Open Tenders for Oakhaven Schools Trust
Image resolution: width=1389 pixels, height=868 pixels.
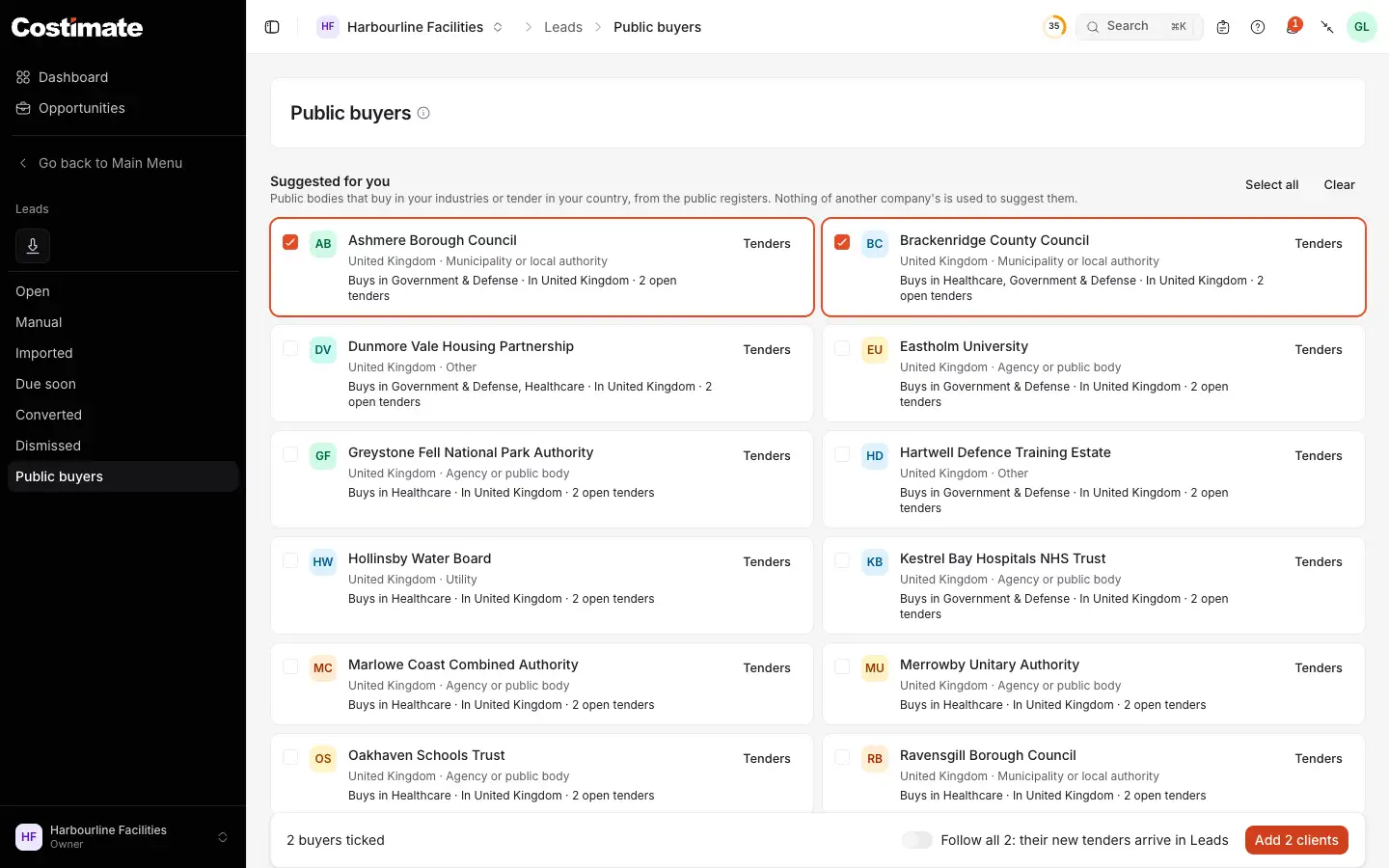click(767, 759)
